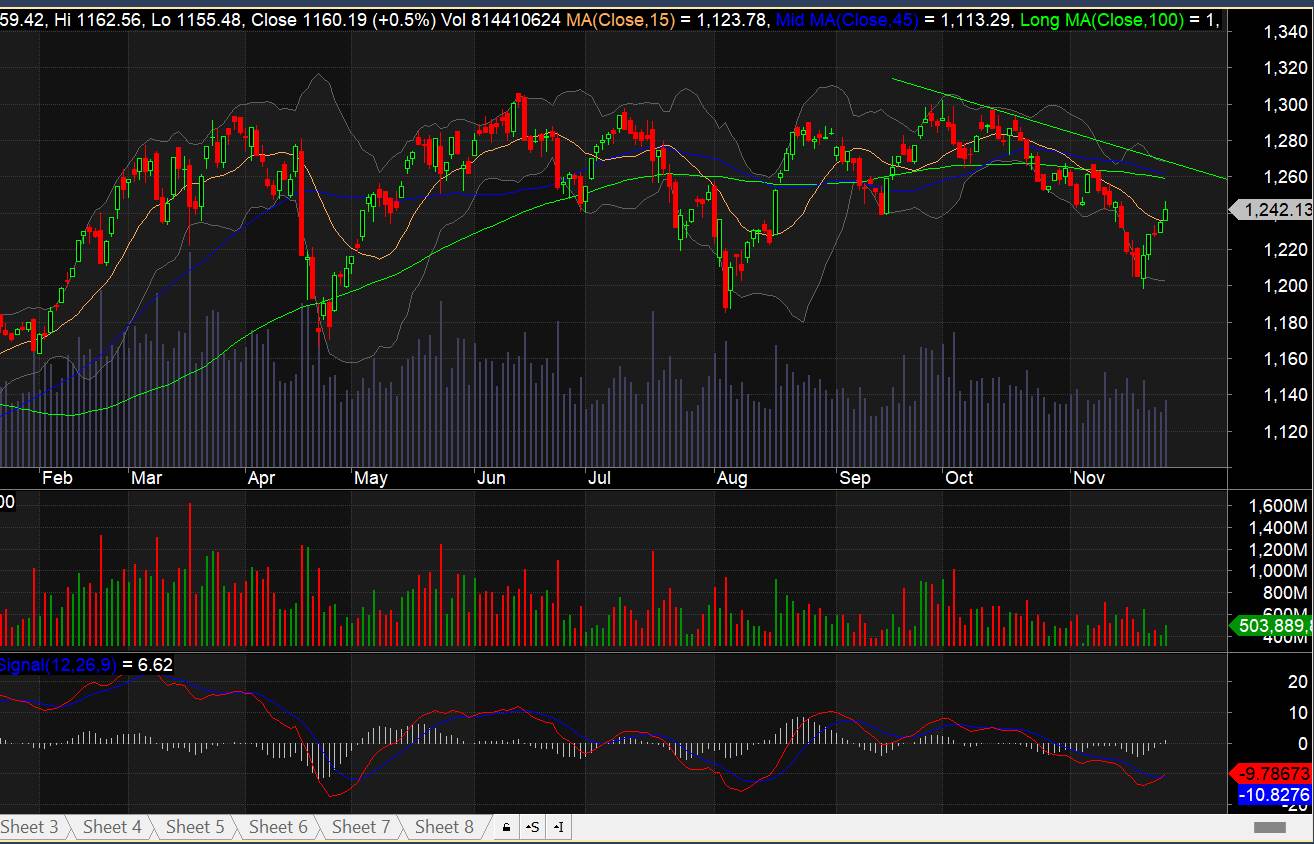The image size is (1314, 844).
Task: Click the Mar label on the date axis
Action: [147, 478]
